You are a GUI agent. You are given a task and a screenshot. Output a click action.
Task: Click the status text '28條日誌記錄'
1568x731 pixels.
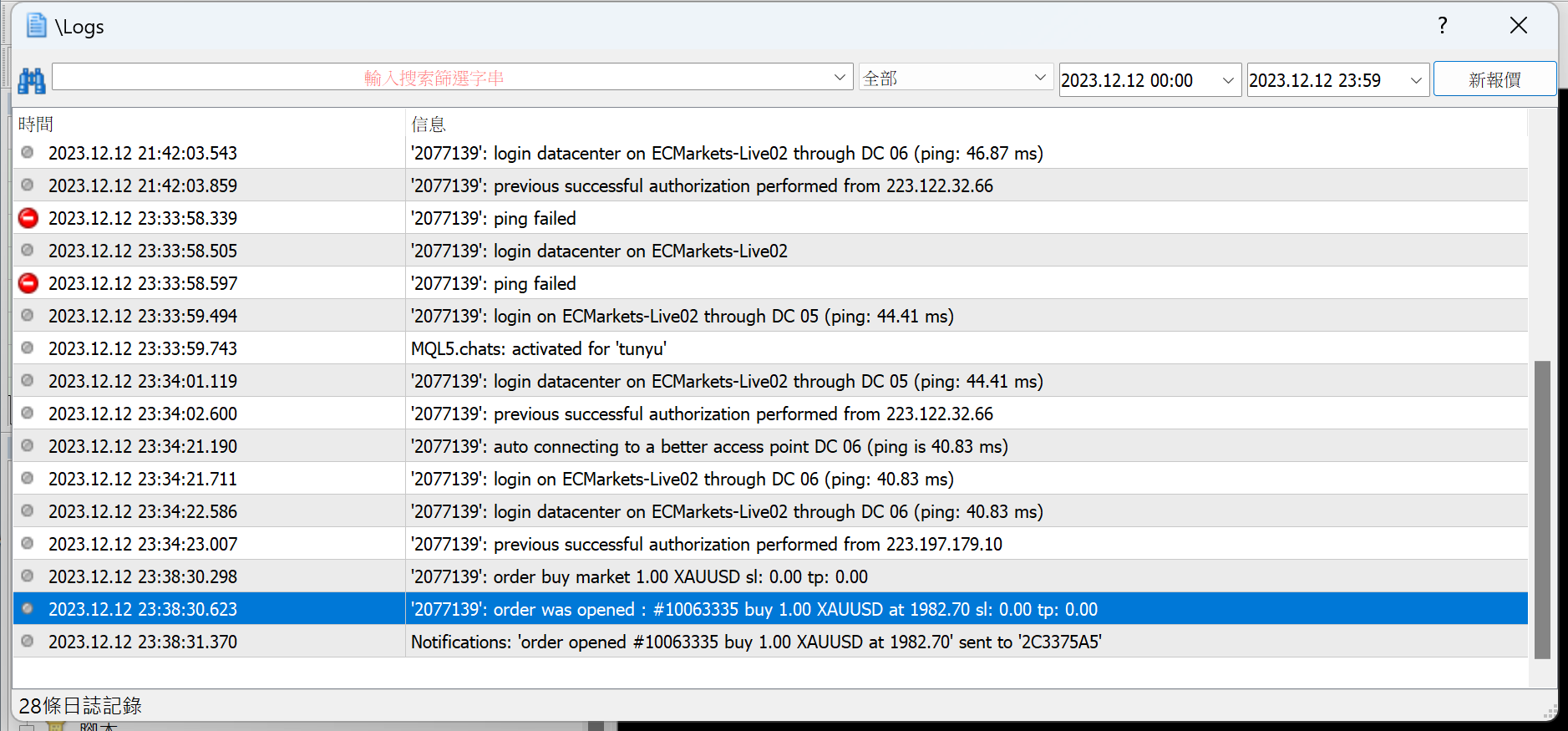coord(80,706)
